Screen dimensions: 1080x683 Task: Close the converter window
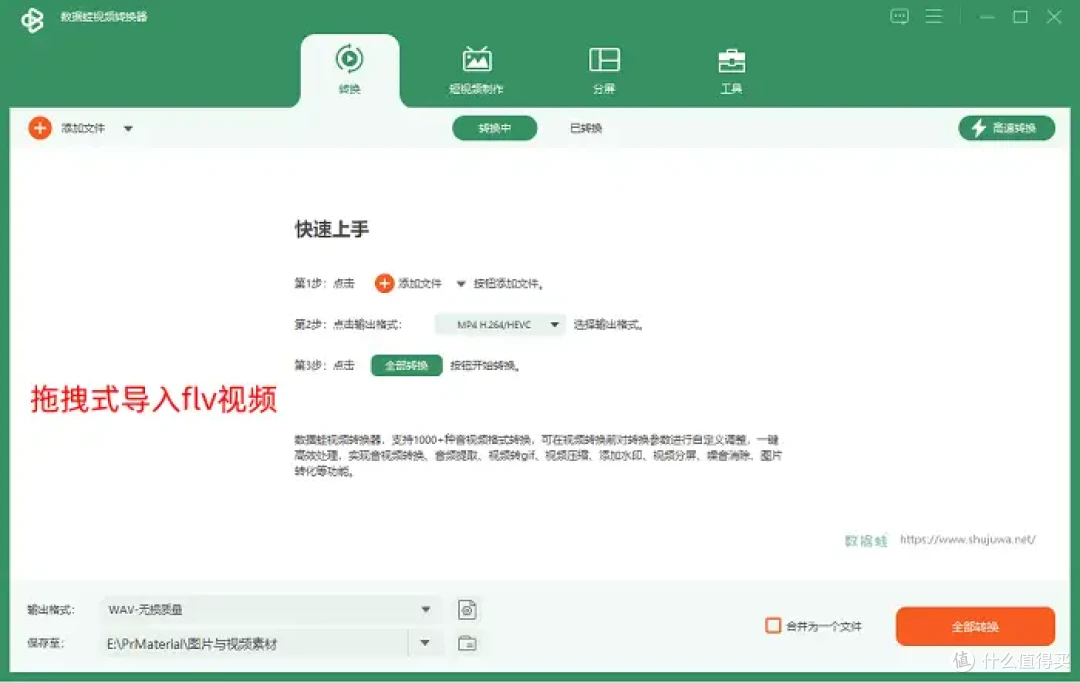point(1054,17)
